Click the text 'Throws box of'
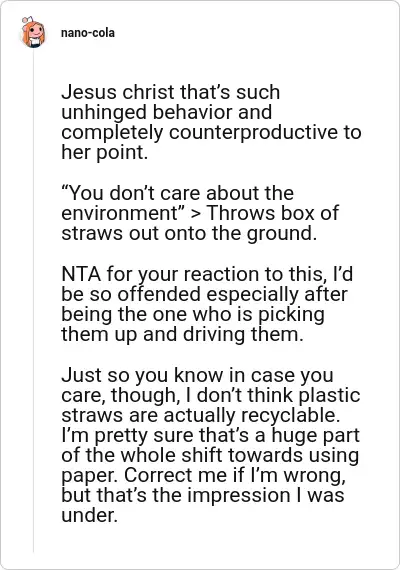 tap(273, 213)
